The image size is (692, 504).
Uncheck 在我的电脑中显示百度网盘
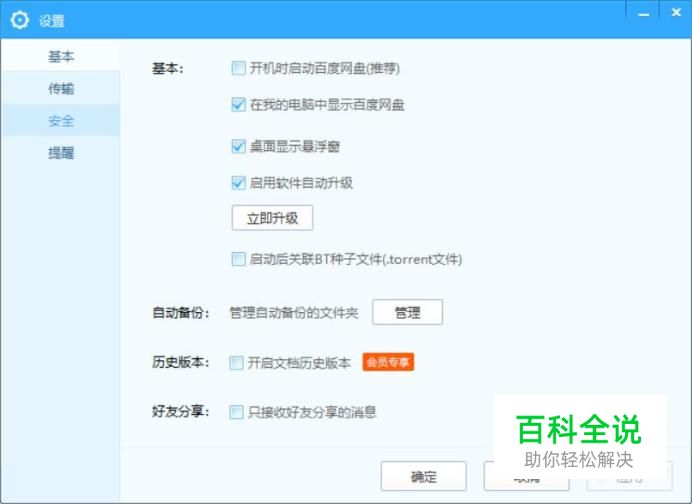[238, 105]
